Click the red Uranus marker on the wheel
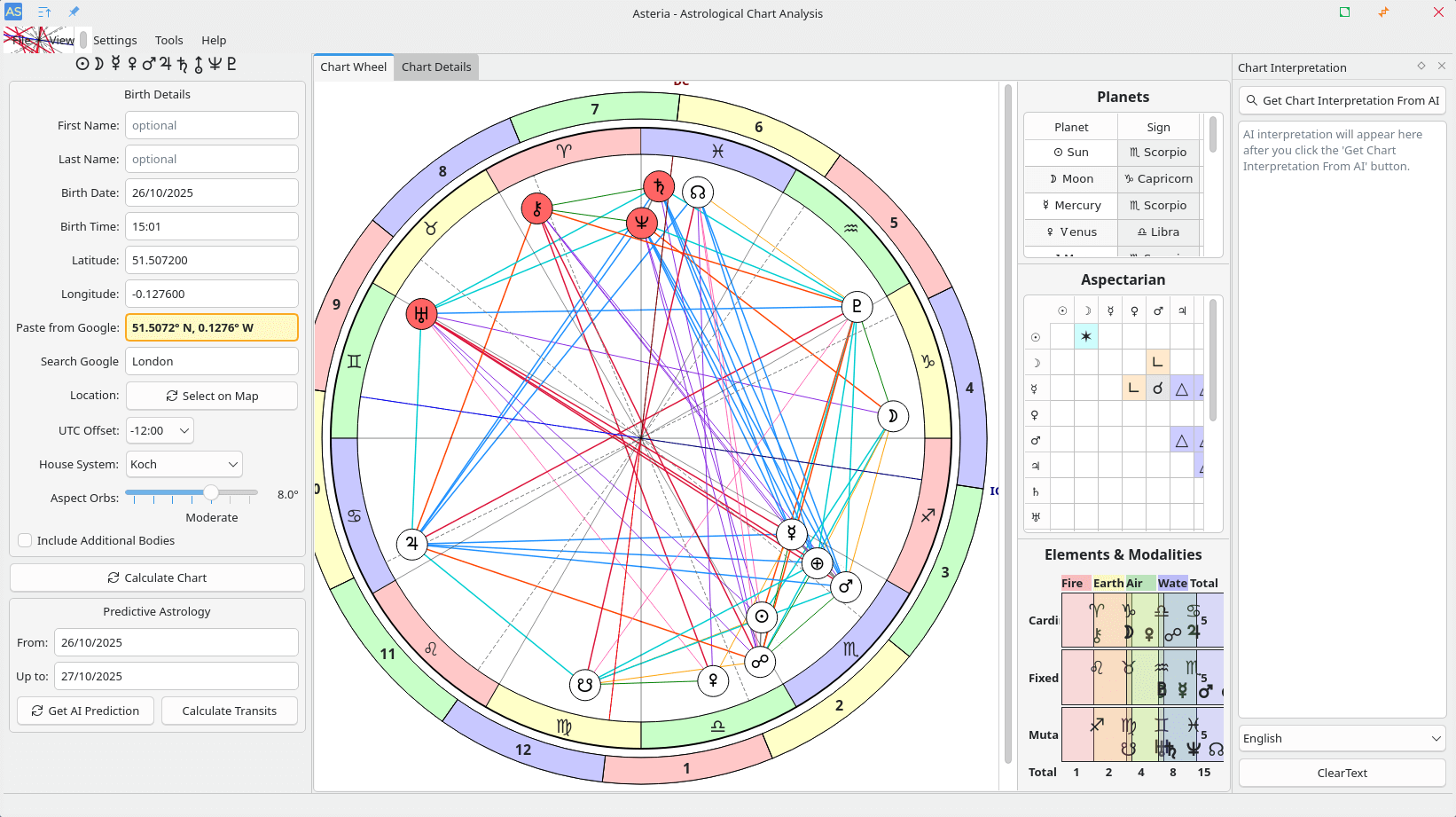This screenshot has width=1456, height=817. [x=421, y=313]
